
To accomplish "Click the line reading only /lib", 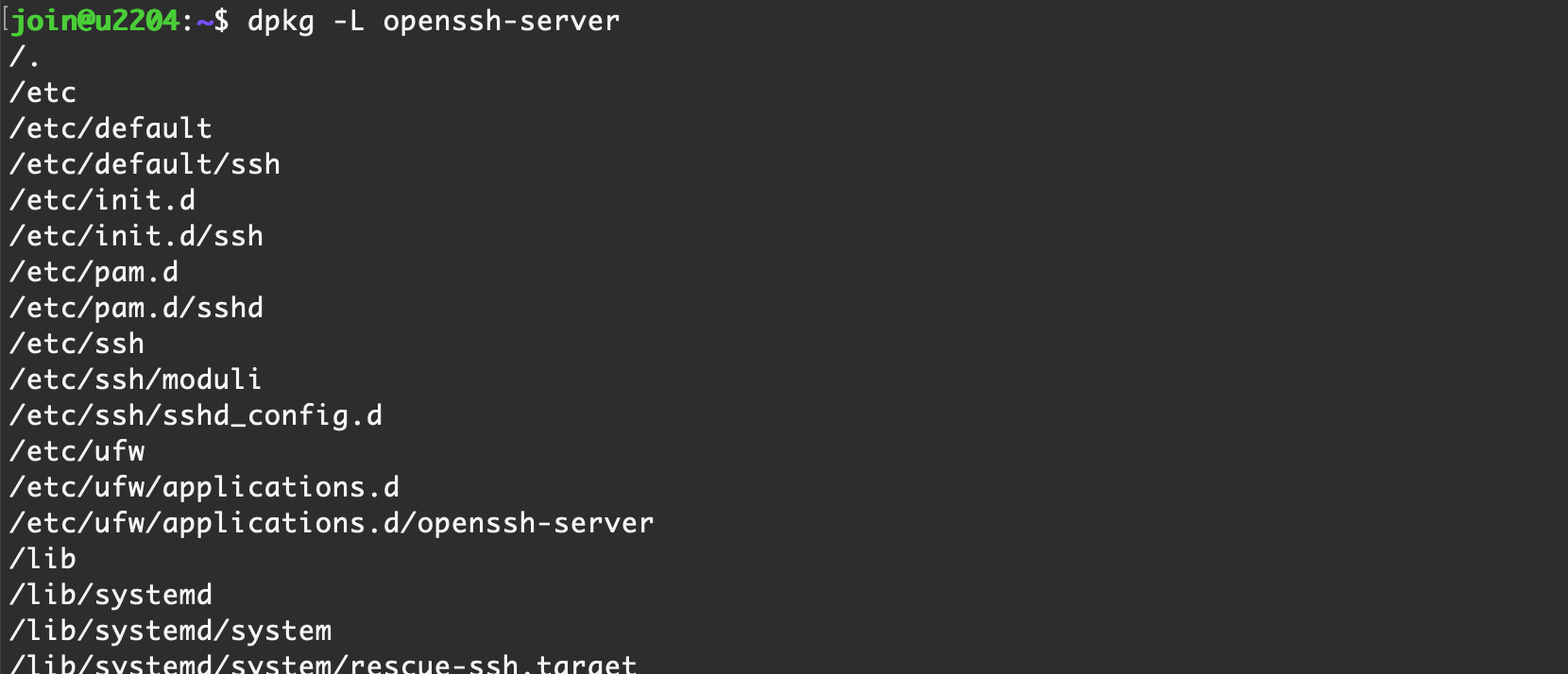I will (43, 559).
